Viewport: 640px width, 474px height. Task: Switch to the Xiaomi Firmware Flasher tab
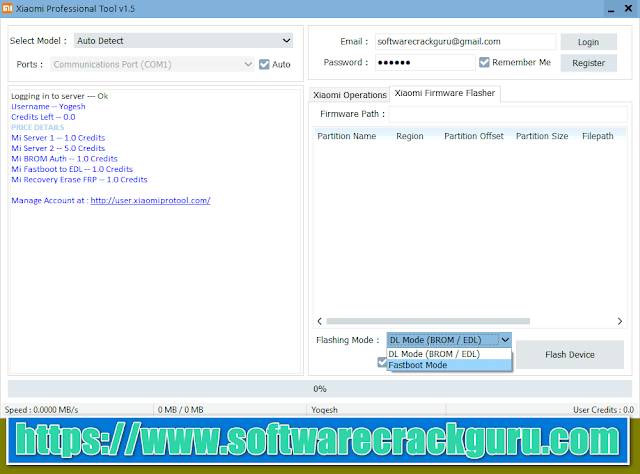444,93
